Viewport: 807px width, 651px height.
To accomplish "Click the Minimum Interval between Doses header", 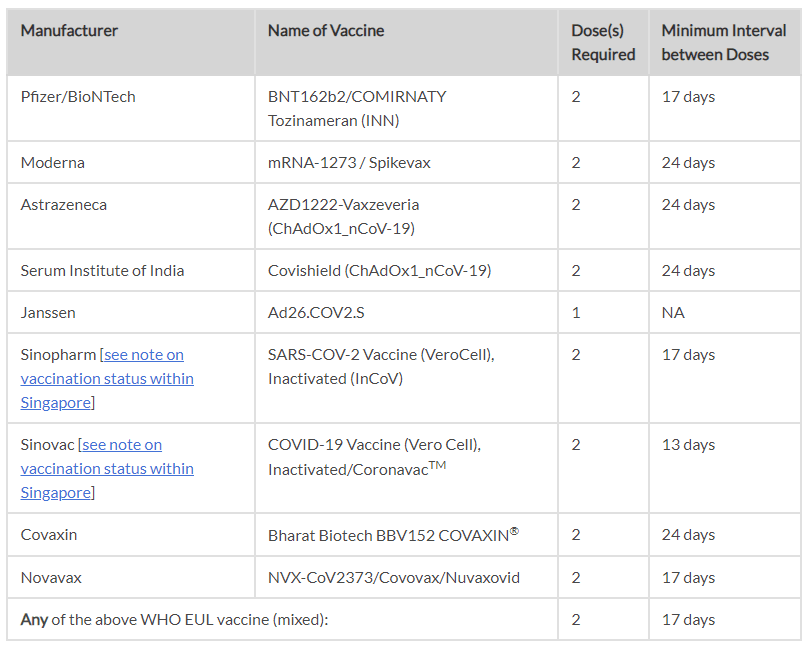I will pyautogui.click(x=723, y=43).
